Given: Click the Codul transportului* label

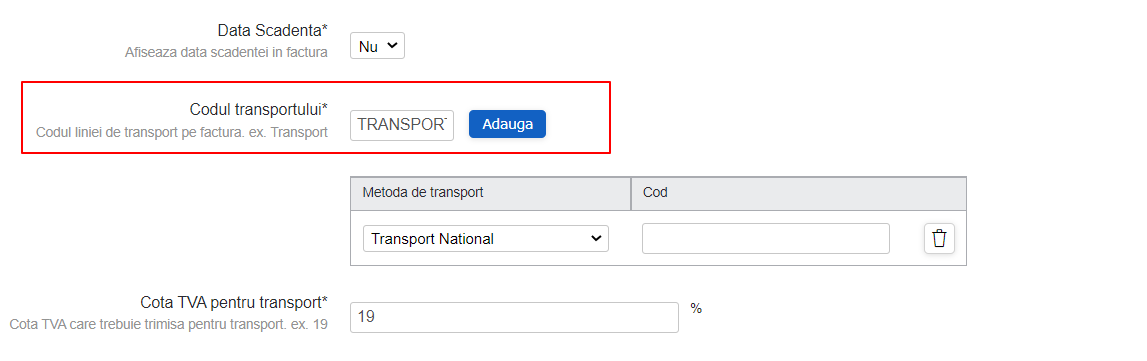Looking at the screenshot, I should click(x=258, y=110).
